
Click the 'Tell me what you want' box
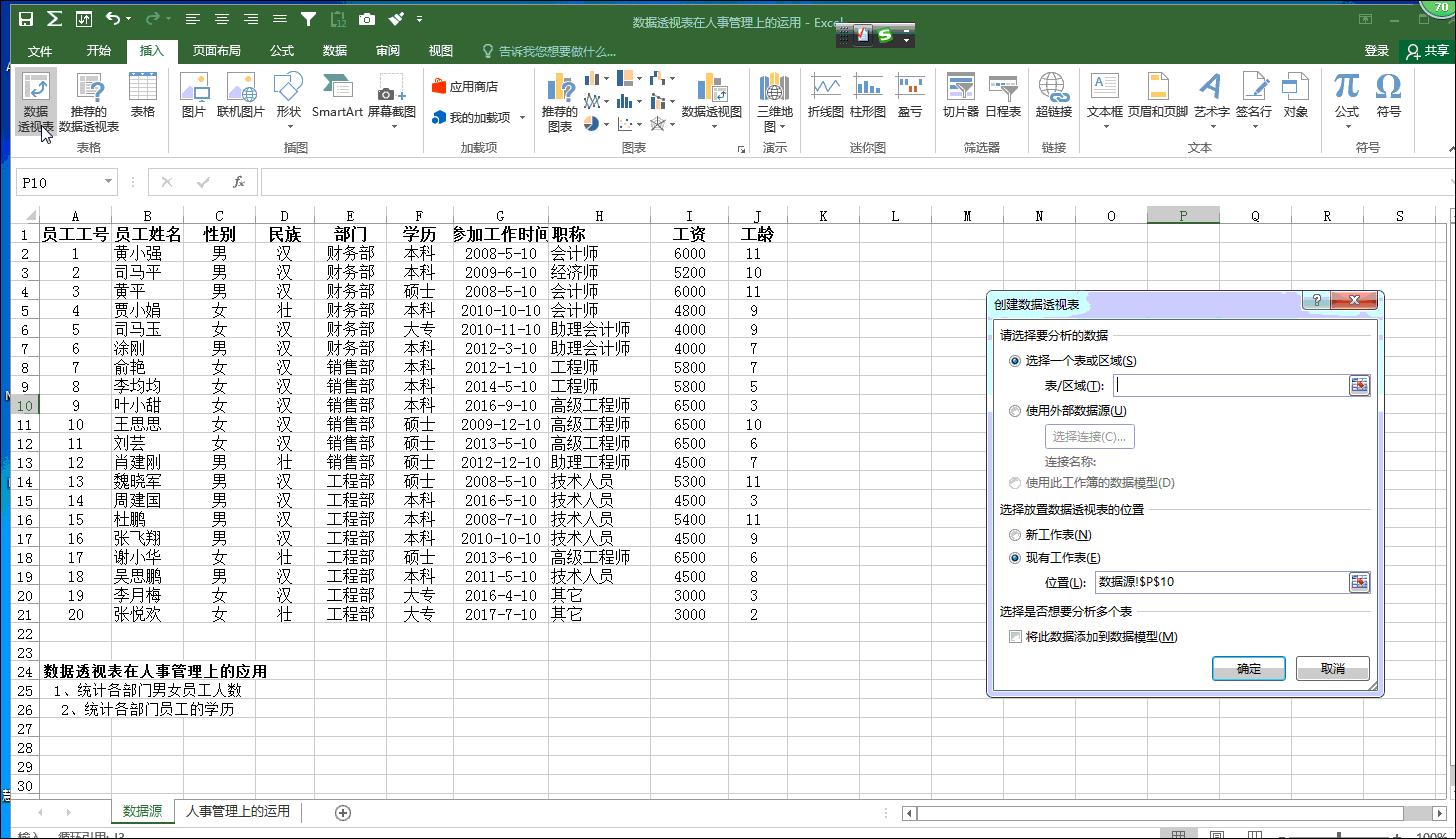(x=549, y=51)
